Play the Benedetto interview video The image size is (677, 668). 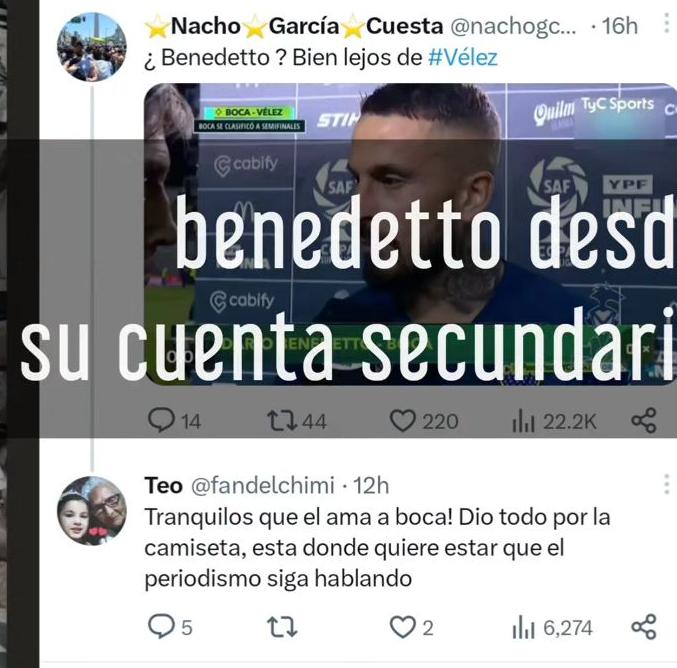(410, 234)
